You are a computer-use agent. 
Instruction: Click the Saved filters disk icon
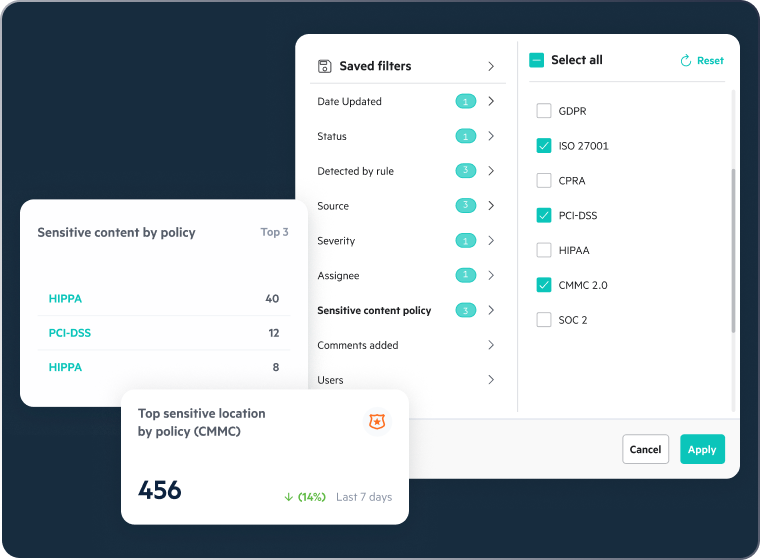(x=324, y=66)
